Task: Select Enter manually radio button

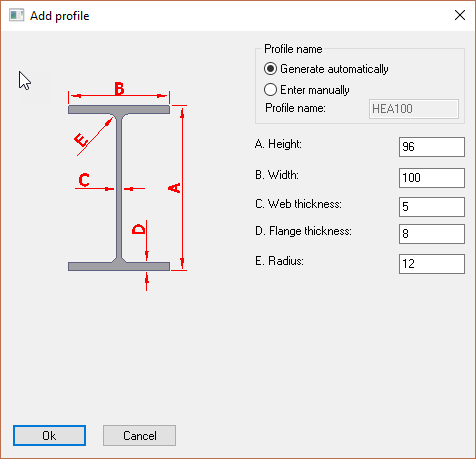Action: point(270,90)
